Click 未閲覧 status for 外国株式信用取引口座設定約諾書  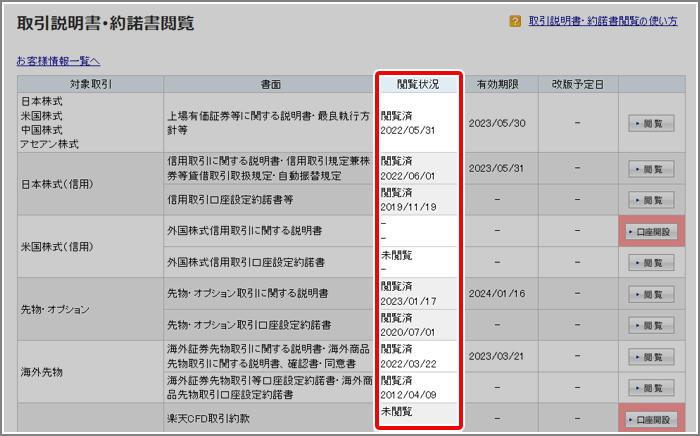[x=396, y=255]
